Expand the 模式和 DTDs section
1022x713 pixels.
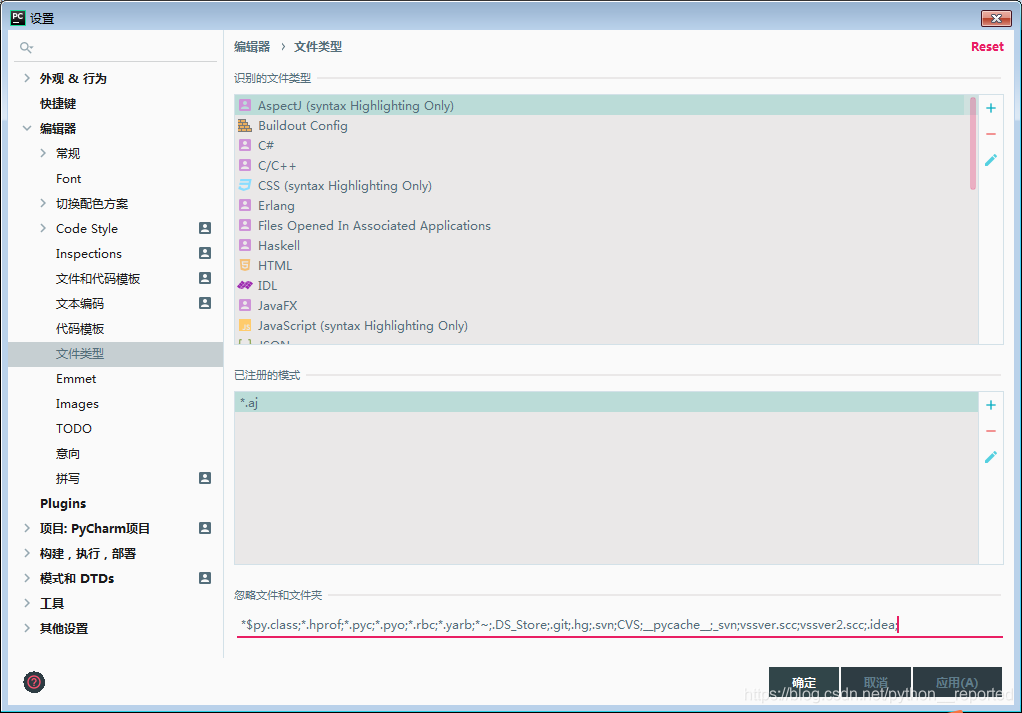coord(27,578)
